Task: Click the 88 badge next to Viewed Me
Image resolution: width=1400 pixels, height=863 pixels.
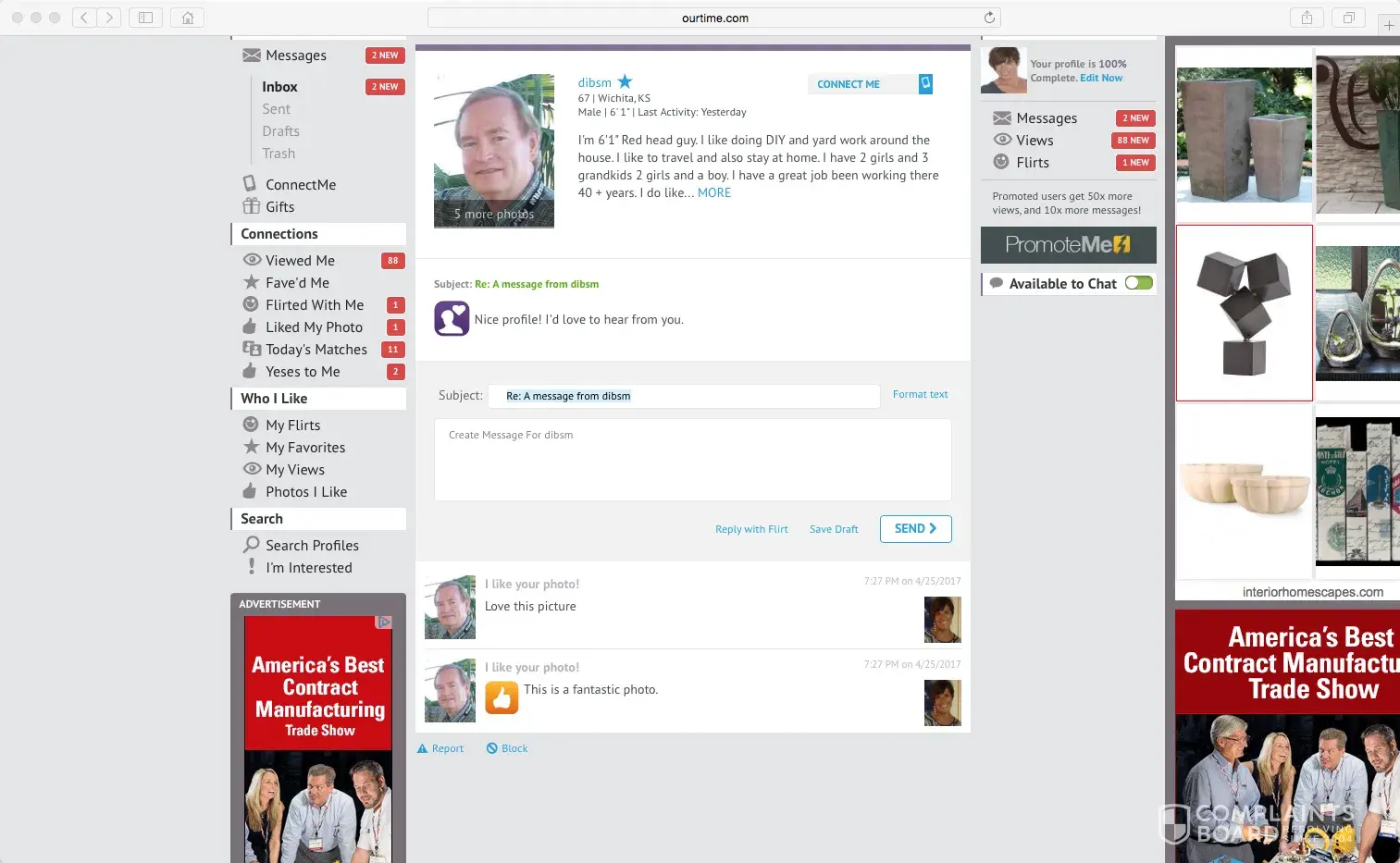Action: [x=393, y=261]
